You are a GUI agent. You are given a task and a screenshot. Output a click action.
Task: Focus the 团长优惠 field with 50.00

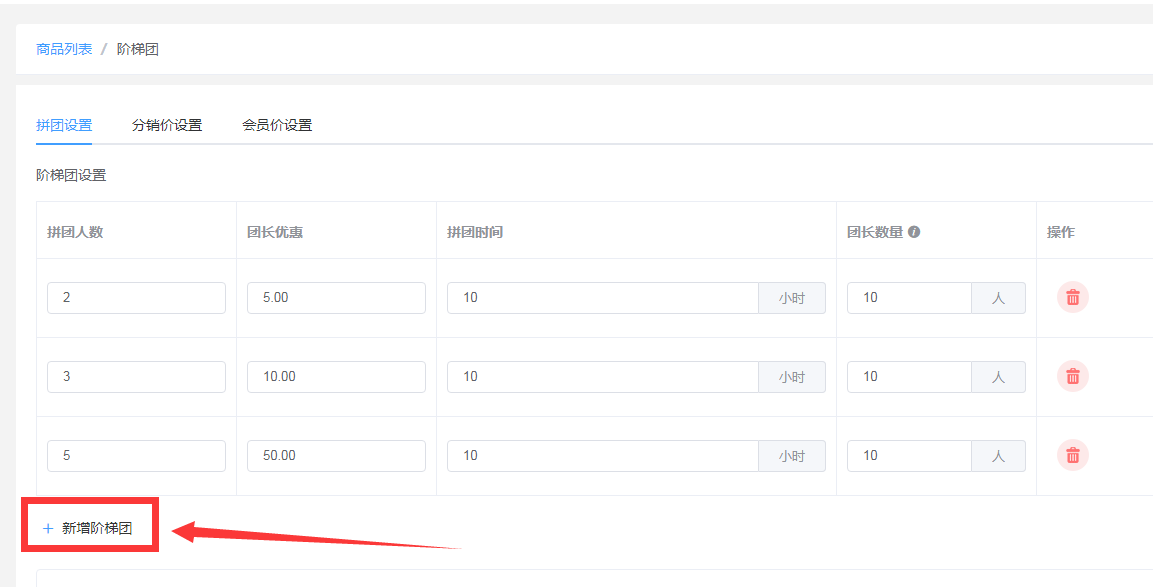(336, 456)
